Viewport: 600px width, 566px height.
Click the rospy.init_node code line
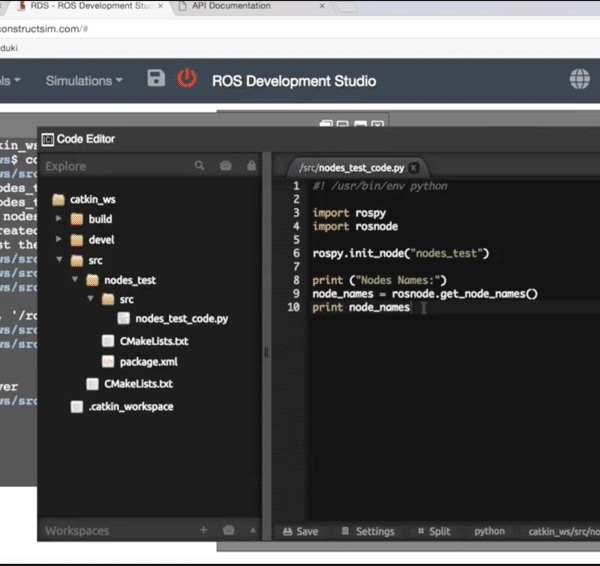pyautogui.click(x=401, y=253)
